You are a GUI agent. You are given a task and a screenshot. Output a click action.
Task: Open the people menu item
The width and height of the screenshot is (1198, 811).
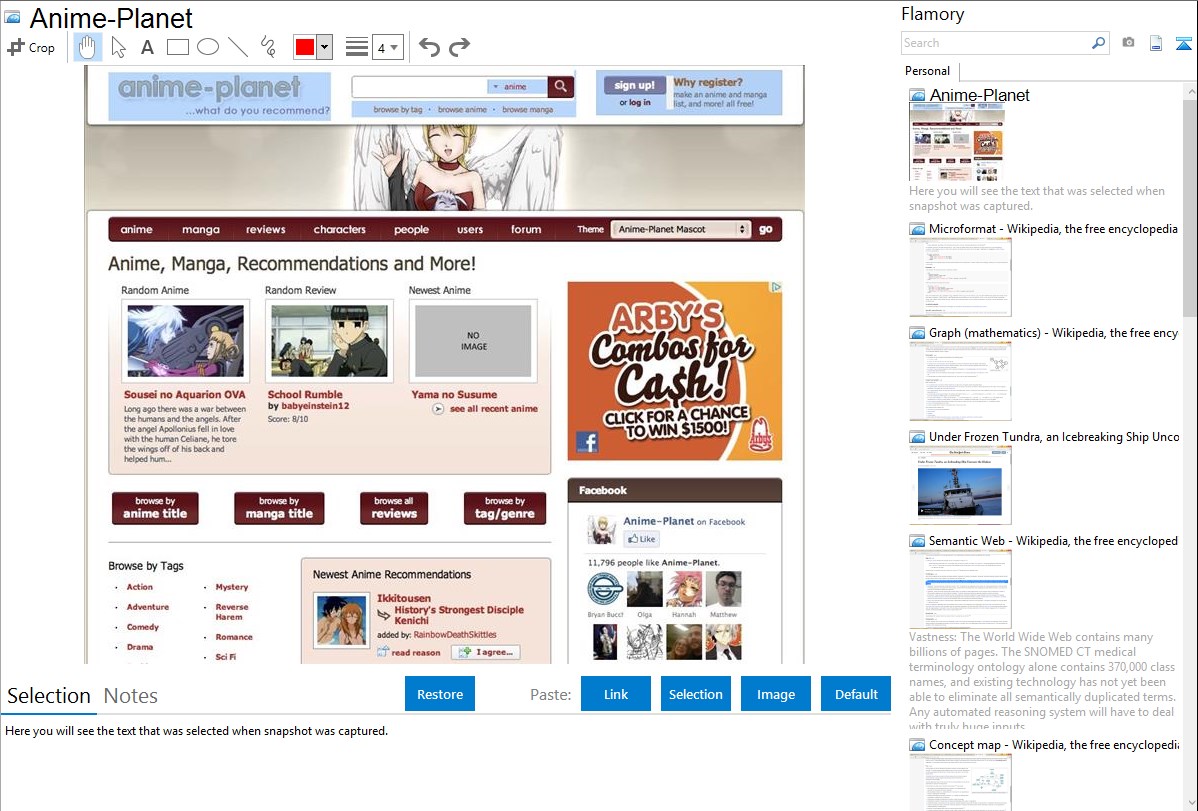411,229
